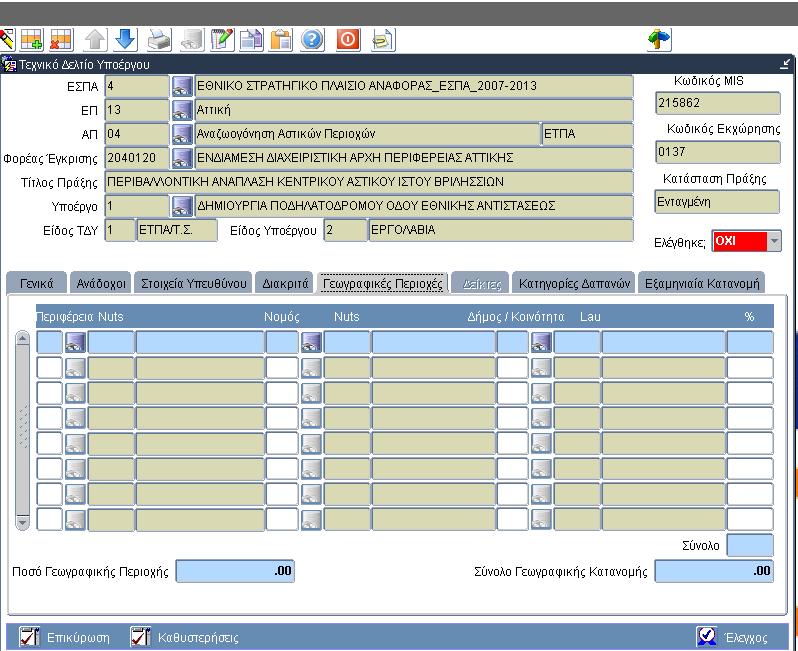Viewport: 798px width, 651px height.
Task: Click first row Περιφέρεια code cell
Action: pos(49,342)
